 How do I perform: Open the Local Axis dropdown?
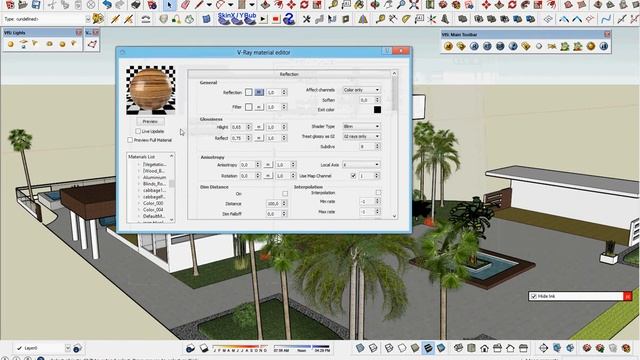pos(361,164)
